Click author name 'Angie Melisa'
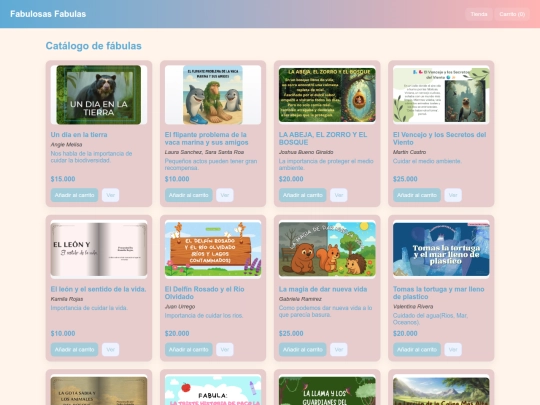The width and height of the screenshot is (540, 405). coord(66,145)
